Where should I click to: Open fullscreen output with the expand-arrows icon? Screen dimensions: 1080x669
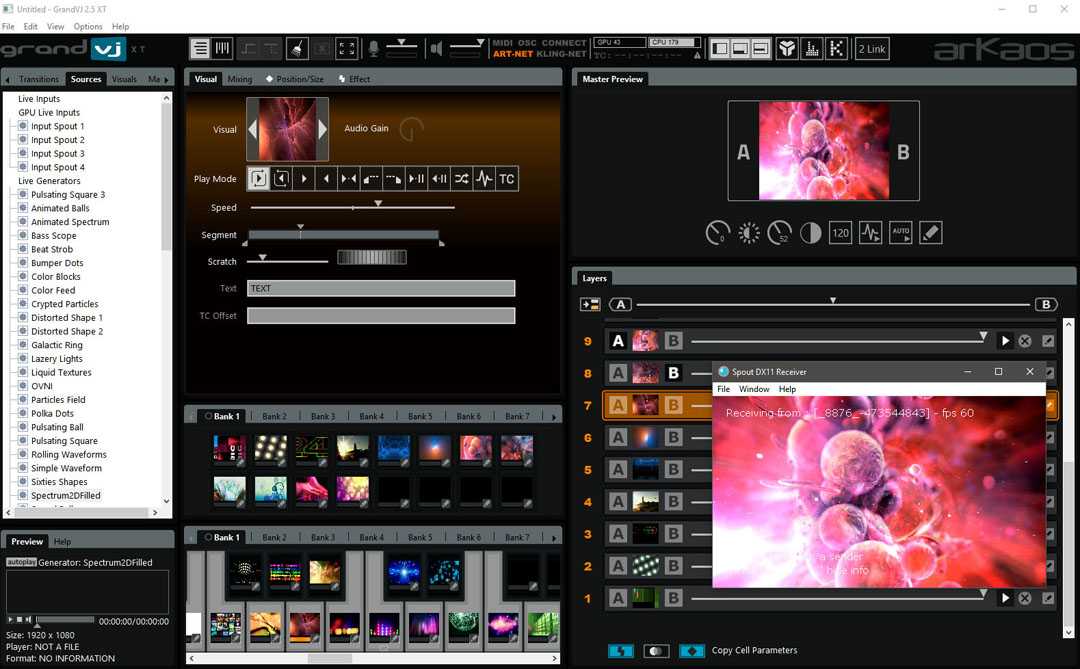point(347,48)
